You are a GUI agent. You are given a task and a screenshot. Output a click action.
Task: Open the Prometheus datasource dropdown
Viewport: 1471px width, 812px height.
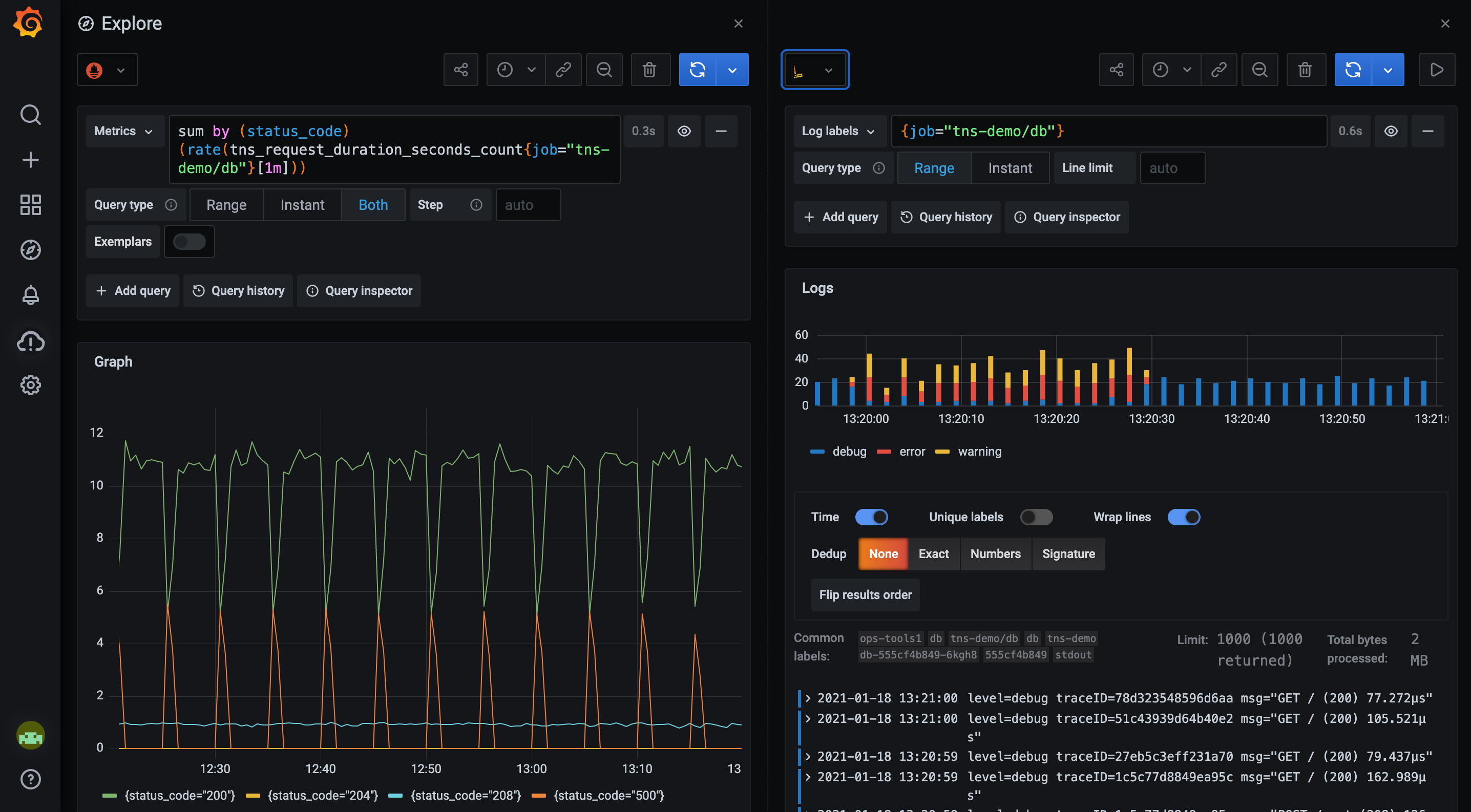[x=108, y=70]
